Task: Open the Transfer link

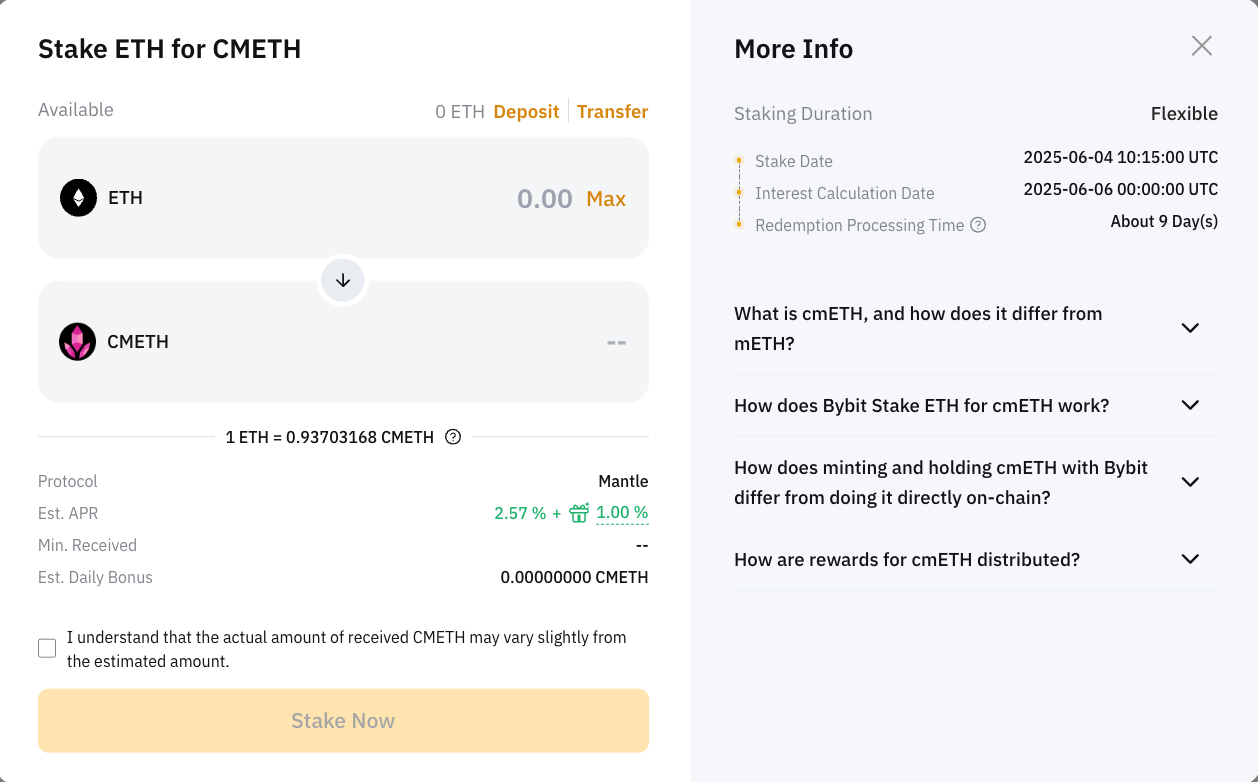Action: tap(612, 111)
